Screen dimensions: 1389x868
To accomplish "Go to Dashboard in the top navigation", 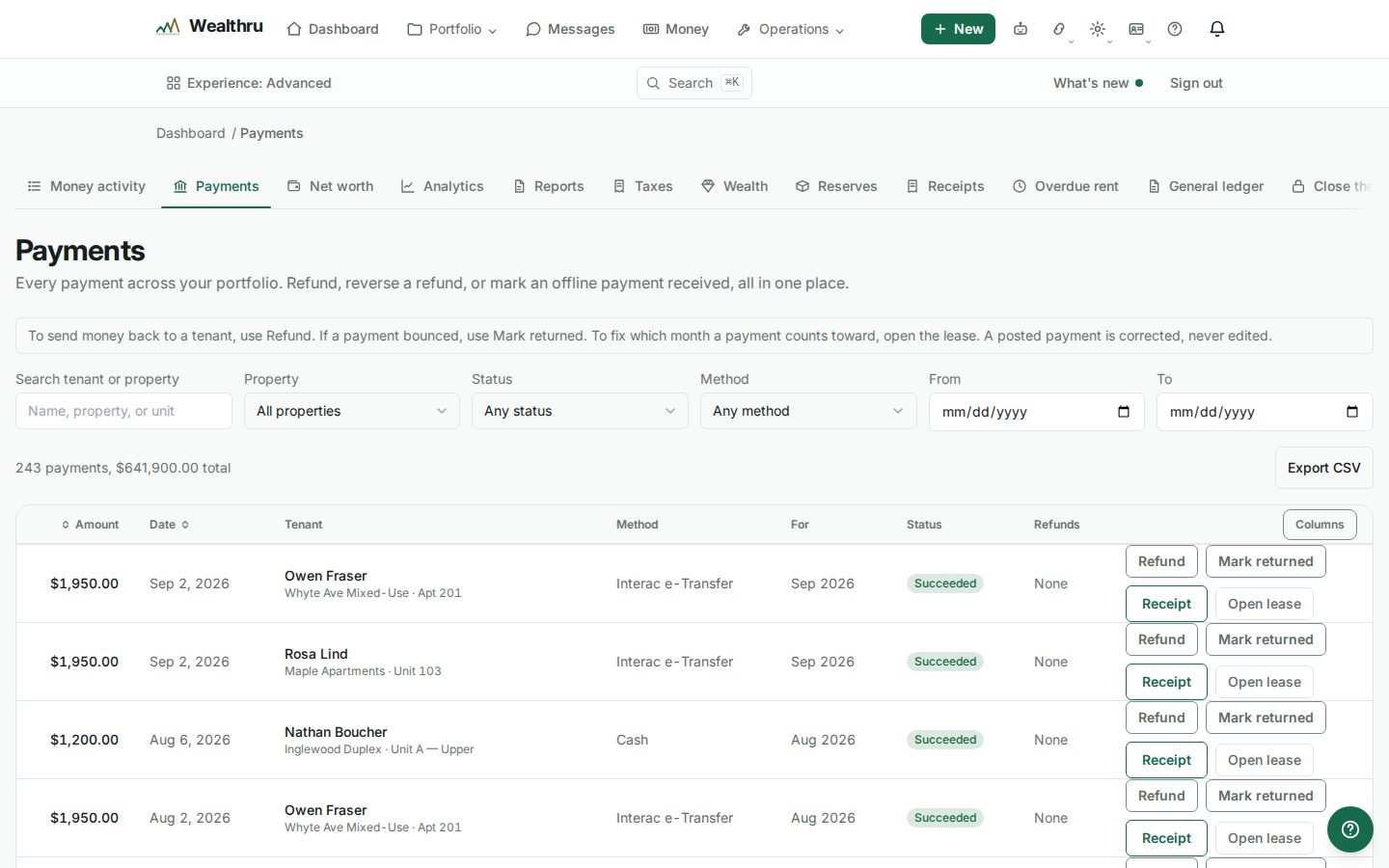I will click(333, 29).
